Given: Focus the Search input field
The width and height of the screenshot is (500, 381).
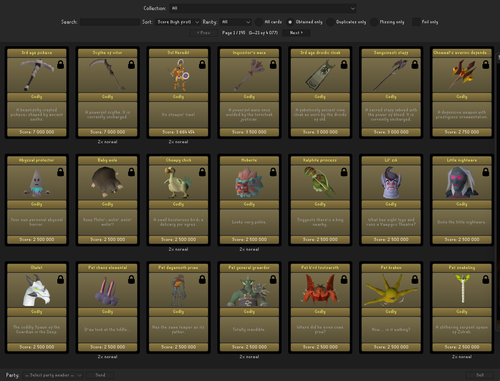Looking at the screenshot, I should (x=110, y=22).
